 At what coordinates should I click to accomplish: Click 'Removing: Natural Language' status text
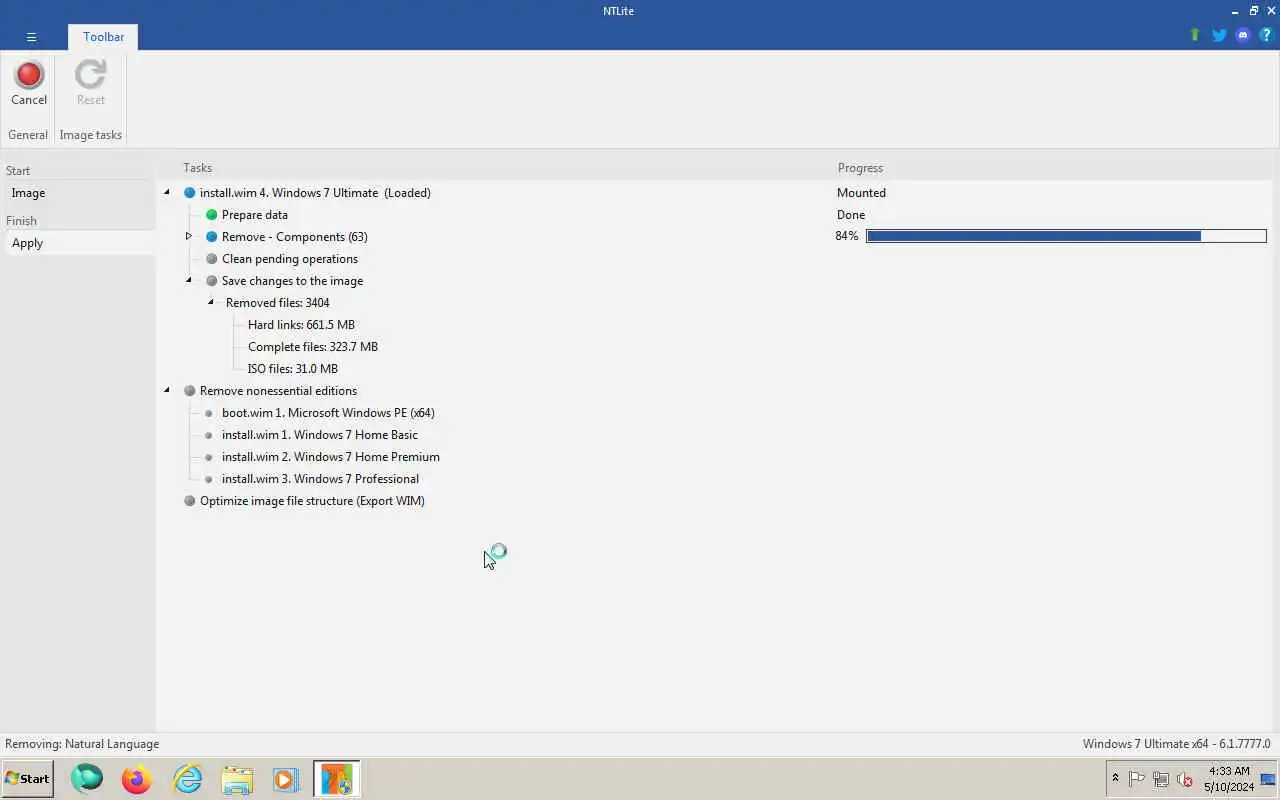(82, 744)
